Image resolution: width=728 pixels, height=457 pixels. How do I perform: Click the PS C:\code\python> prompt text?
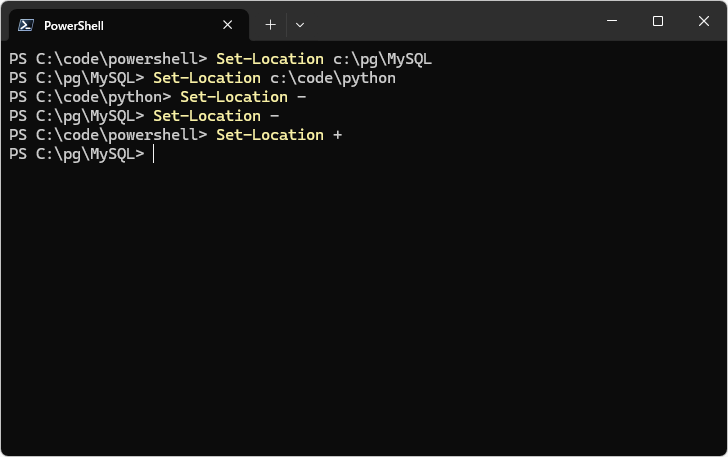point(90,97)
